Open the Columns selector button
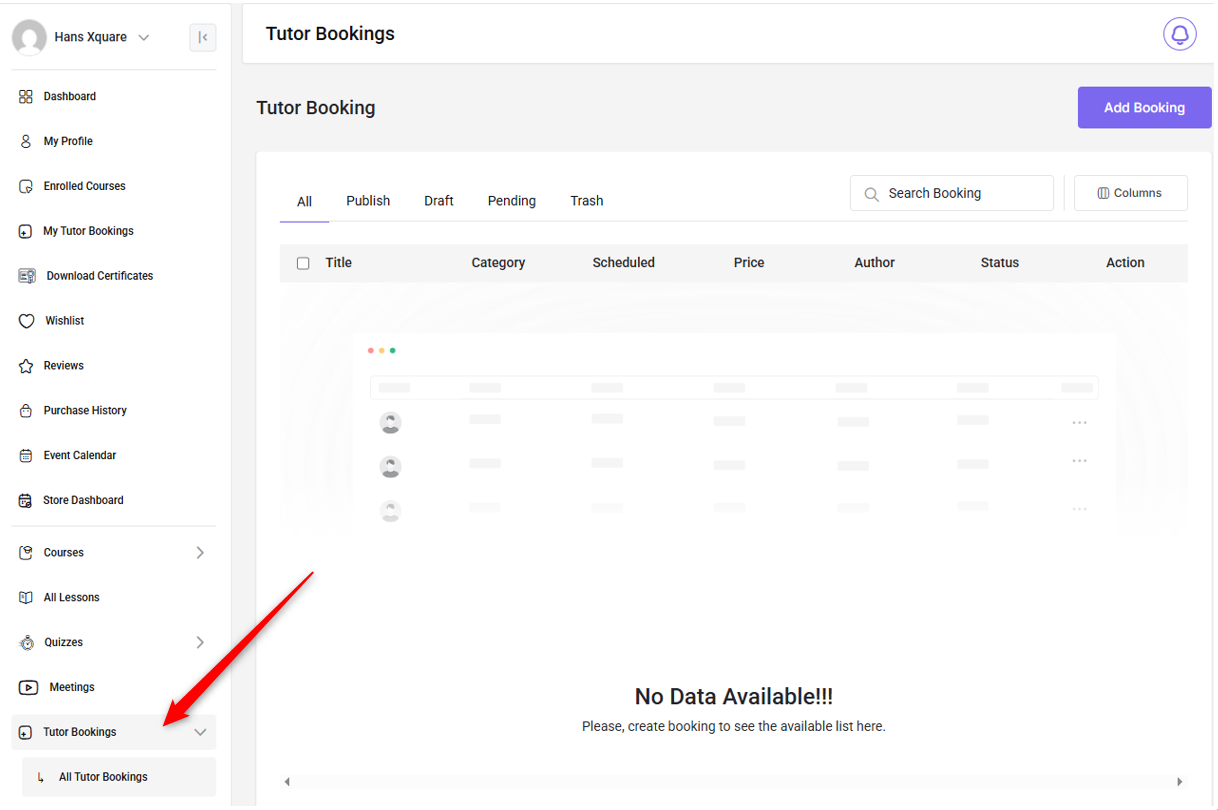 click(1130, 193)
